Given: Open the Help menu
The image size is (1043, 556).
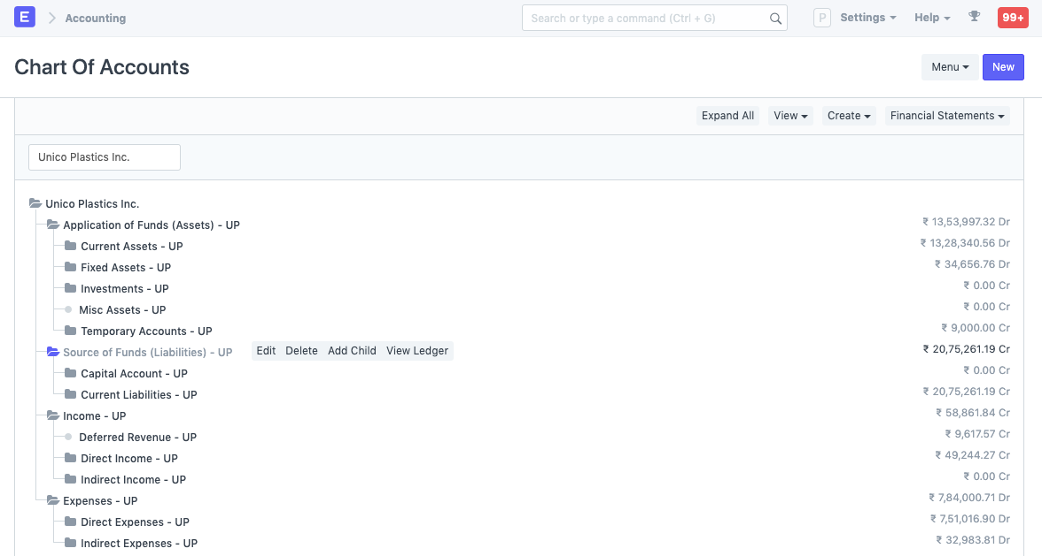Looking at the screenshot, I should (x=932, y=18).
